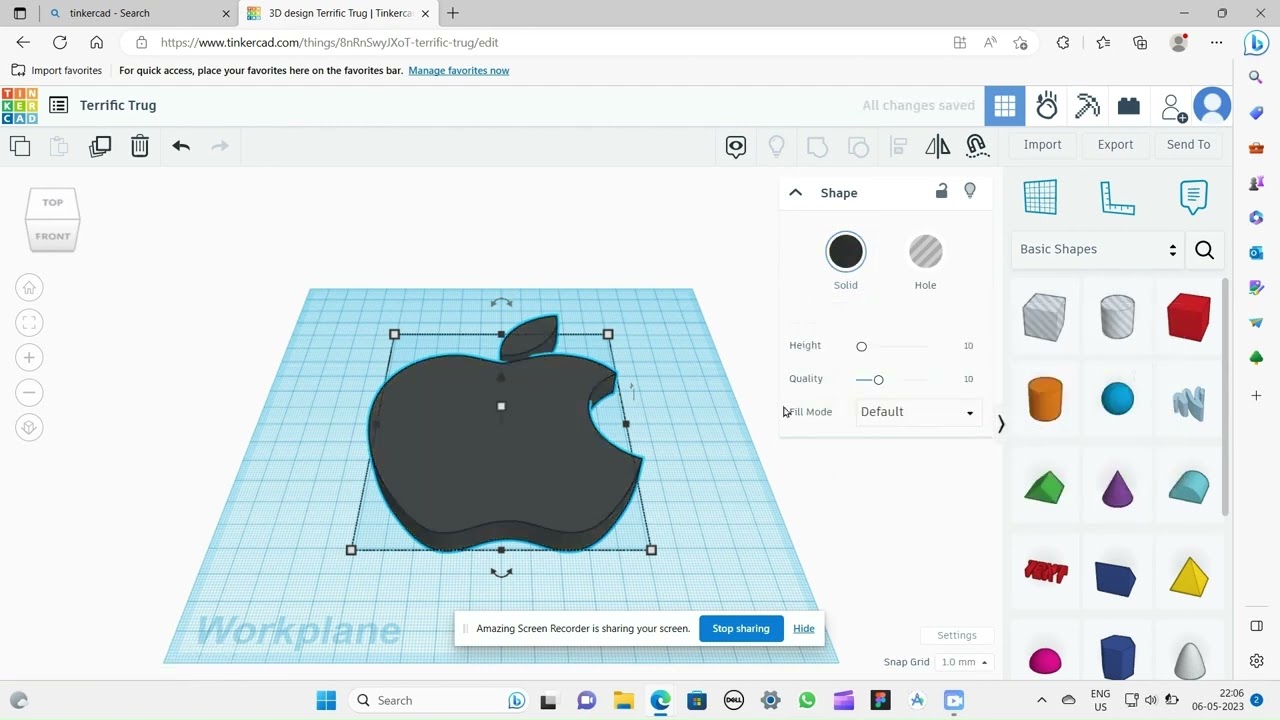Collapse the Shape panel chevron
The width and height of the screenshot is (1280, 720).
796,193
